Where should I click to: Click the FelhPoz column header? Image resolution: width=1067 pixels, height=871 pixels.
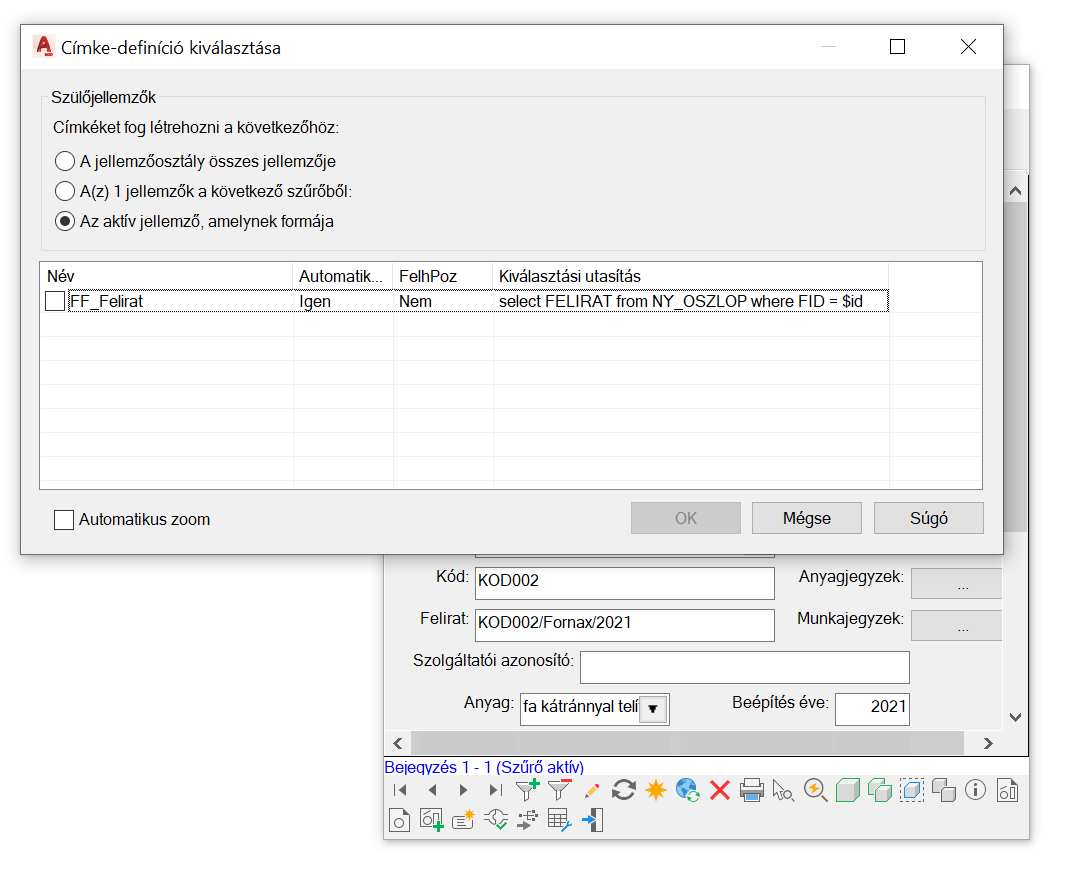442,276
